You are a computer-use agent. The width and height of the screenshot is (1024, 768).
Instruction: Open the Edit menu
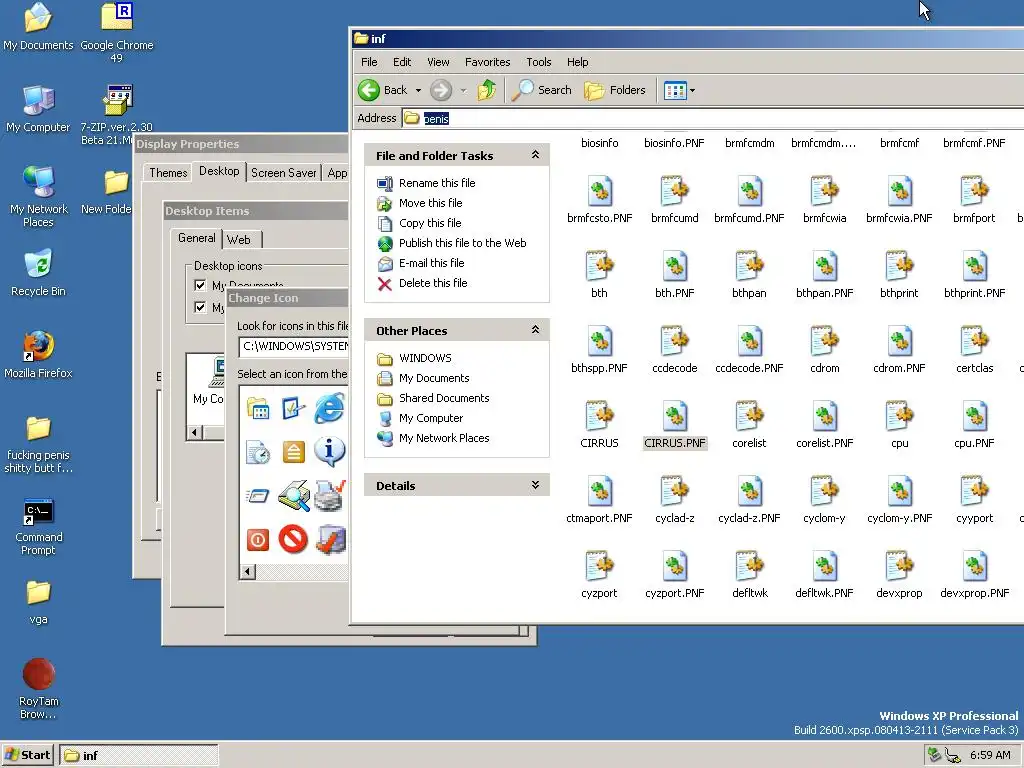pos(402,62)
